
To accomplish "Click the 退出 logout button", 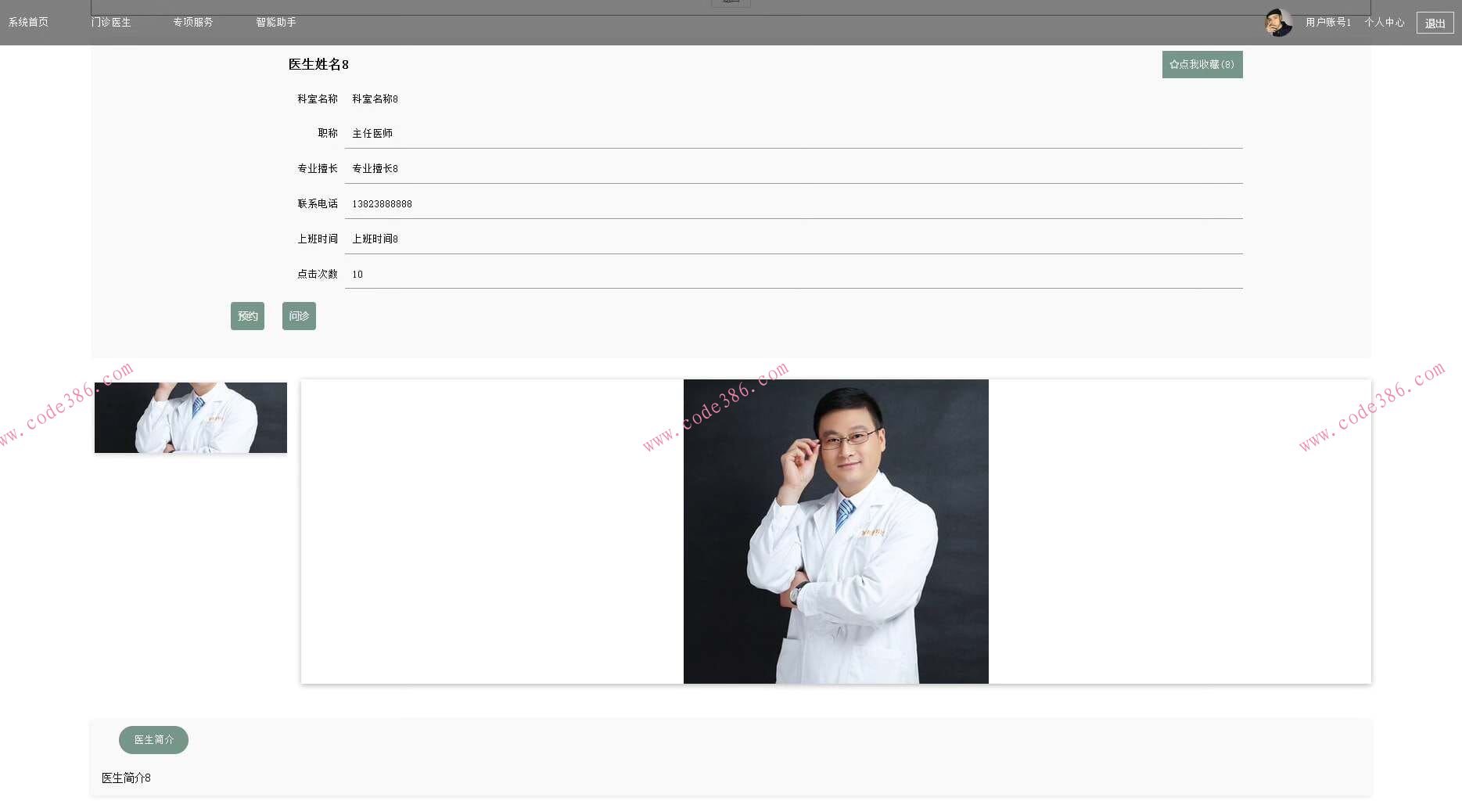I will click(x=1435, y=23).
